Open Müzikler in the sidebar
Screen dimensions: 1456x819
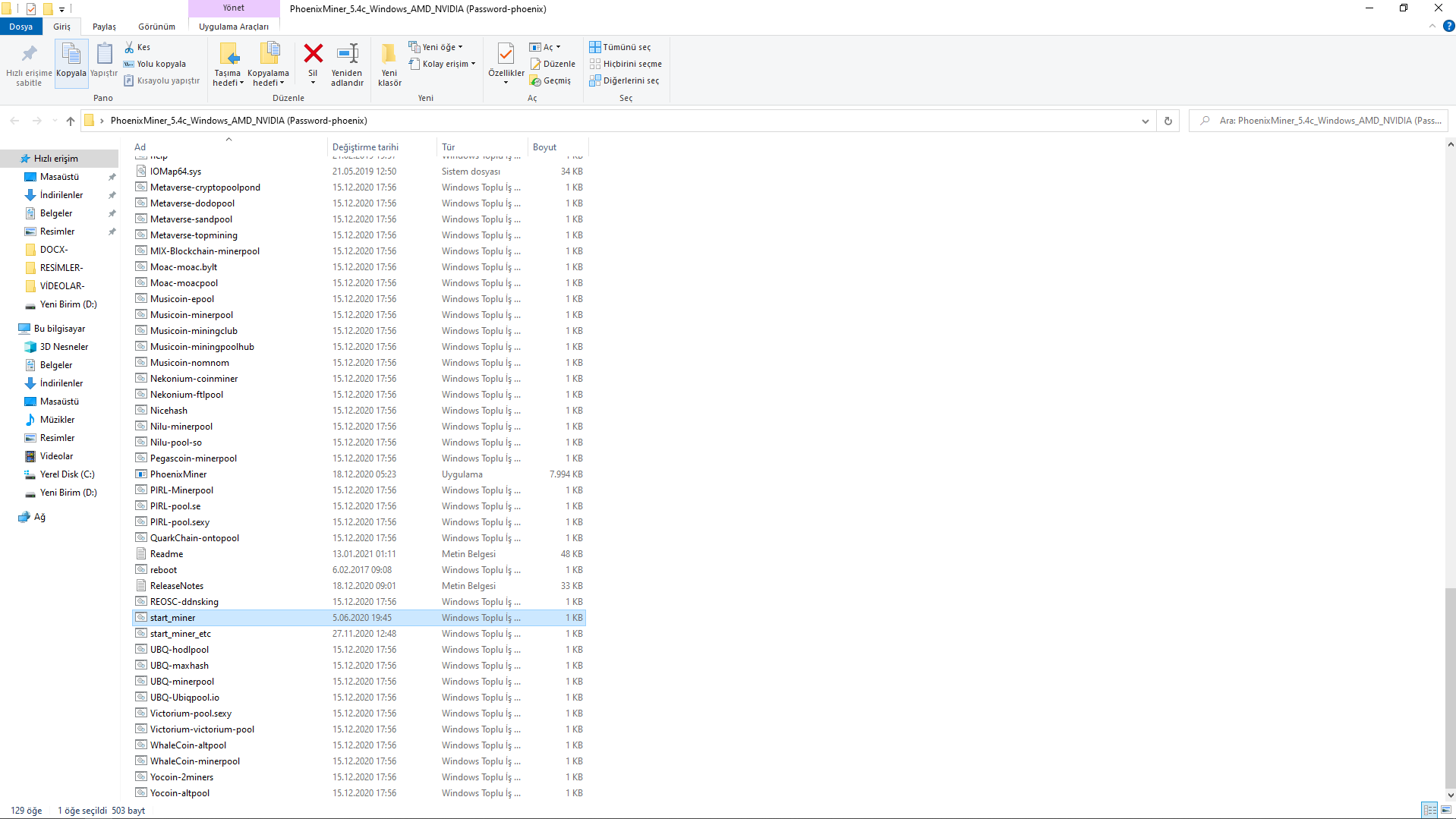click(x=57, y=420)
